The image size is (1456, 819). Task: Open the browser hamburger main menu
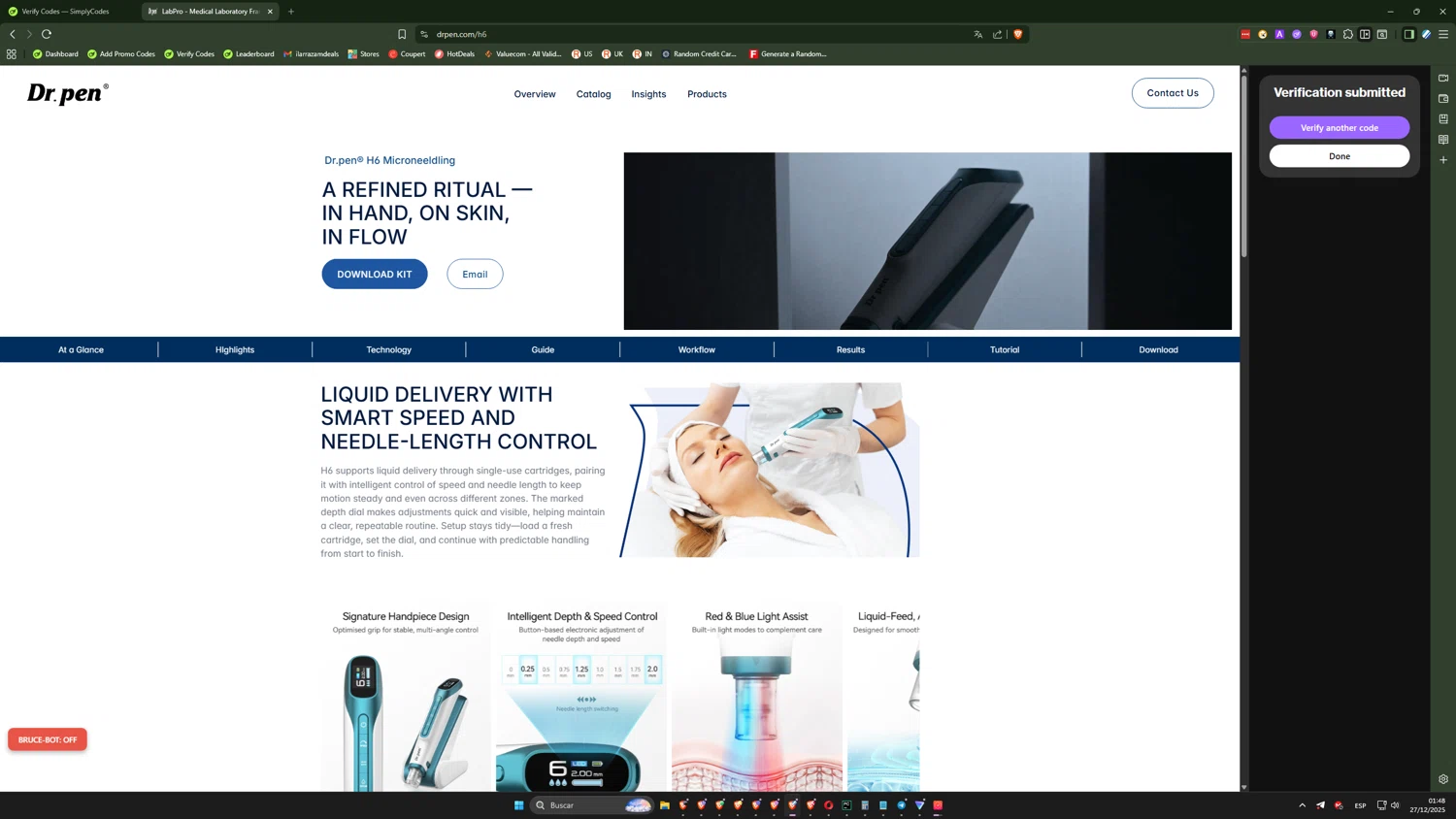[x=1443, y=34]
